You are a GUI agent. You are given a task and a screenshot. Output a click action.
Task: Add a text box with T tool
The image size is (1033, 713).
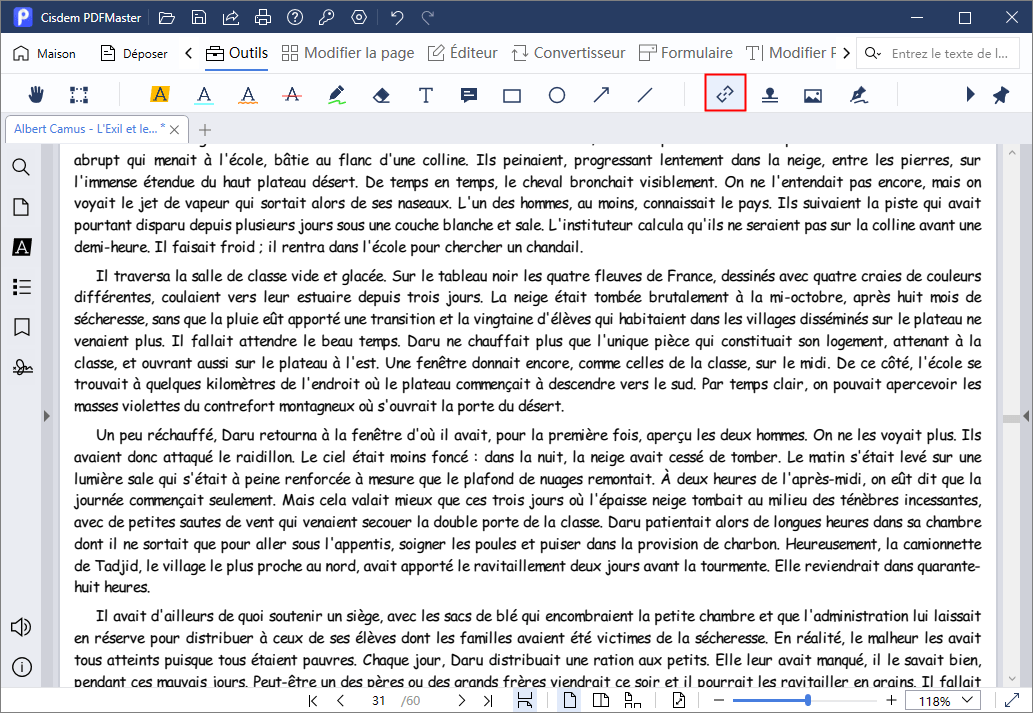pos(426,96)
